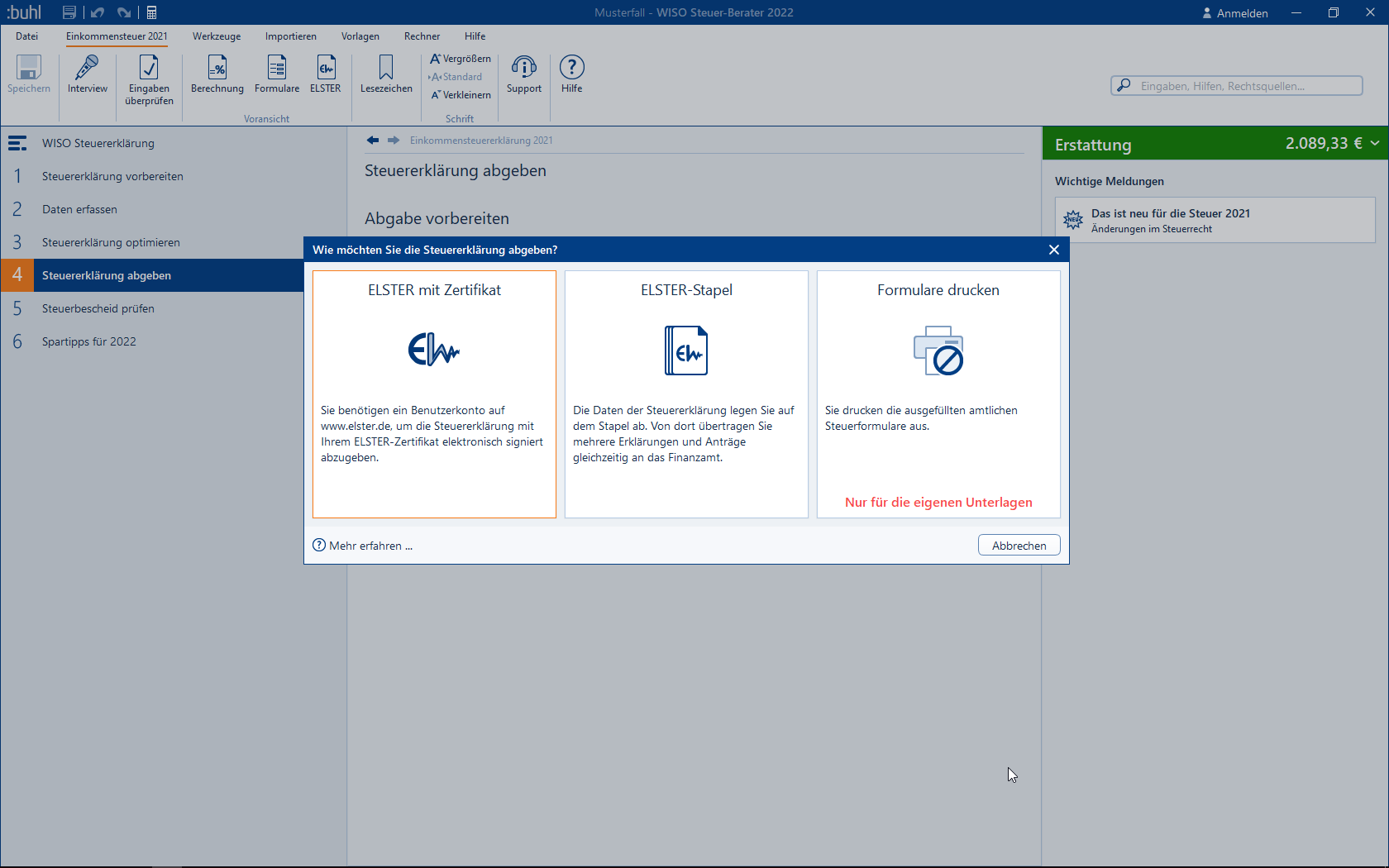Decrease font size with Verkleinern
This screenshot has width=1389, height=868.
pos(461,95)
